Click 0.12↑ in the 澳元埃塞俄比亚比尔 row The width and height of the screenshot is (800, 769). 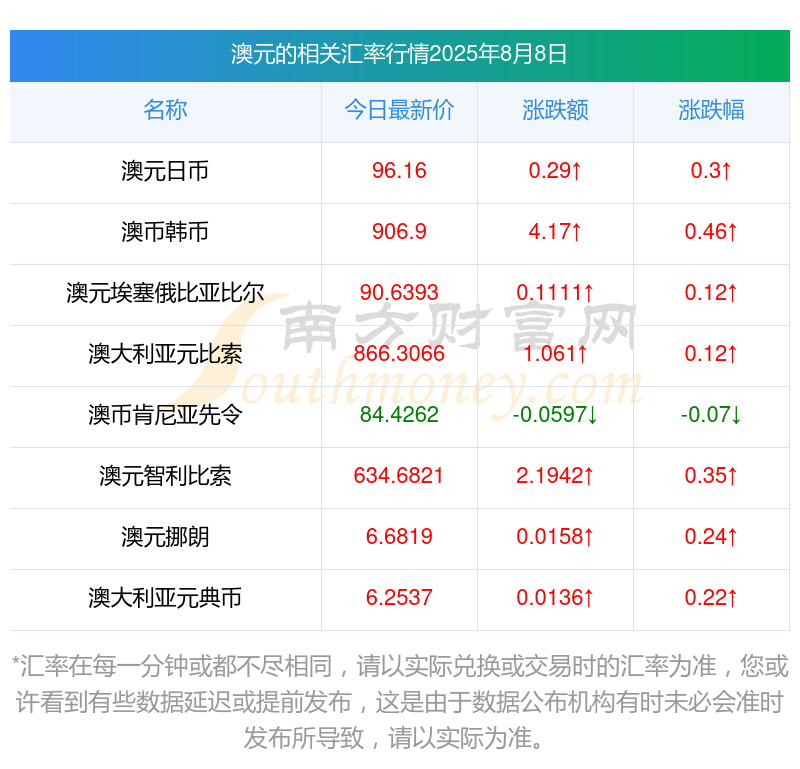(x=711, y=293)
